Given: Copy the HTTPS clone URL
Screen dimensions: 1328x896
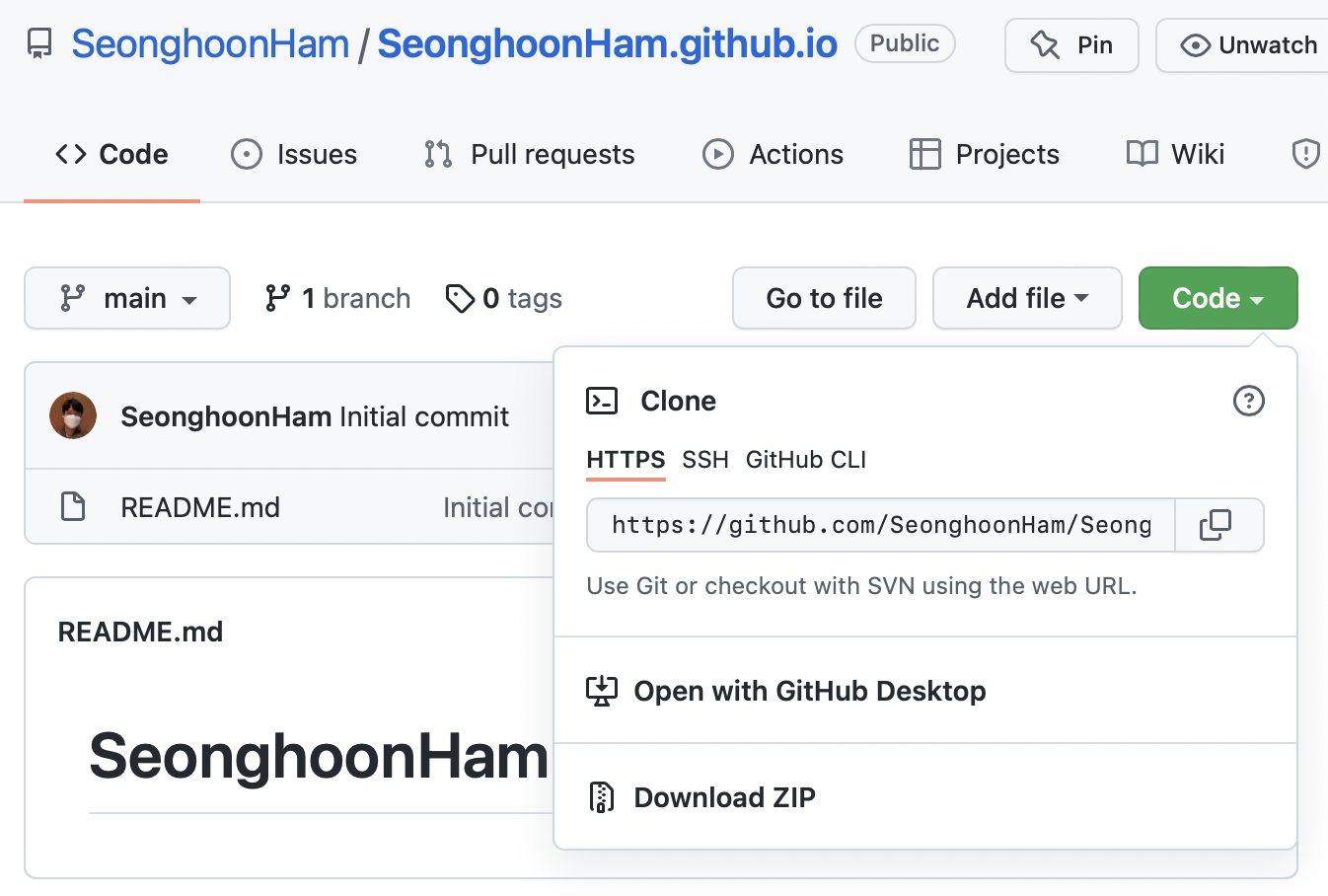Looking at the screenshot, I should [1218, 525].
